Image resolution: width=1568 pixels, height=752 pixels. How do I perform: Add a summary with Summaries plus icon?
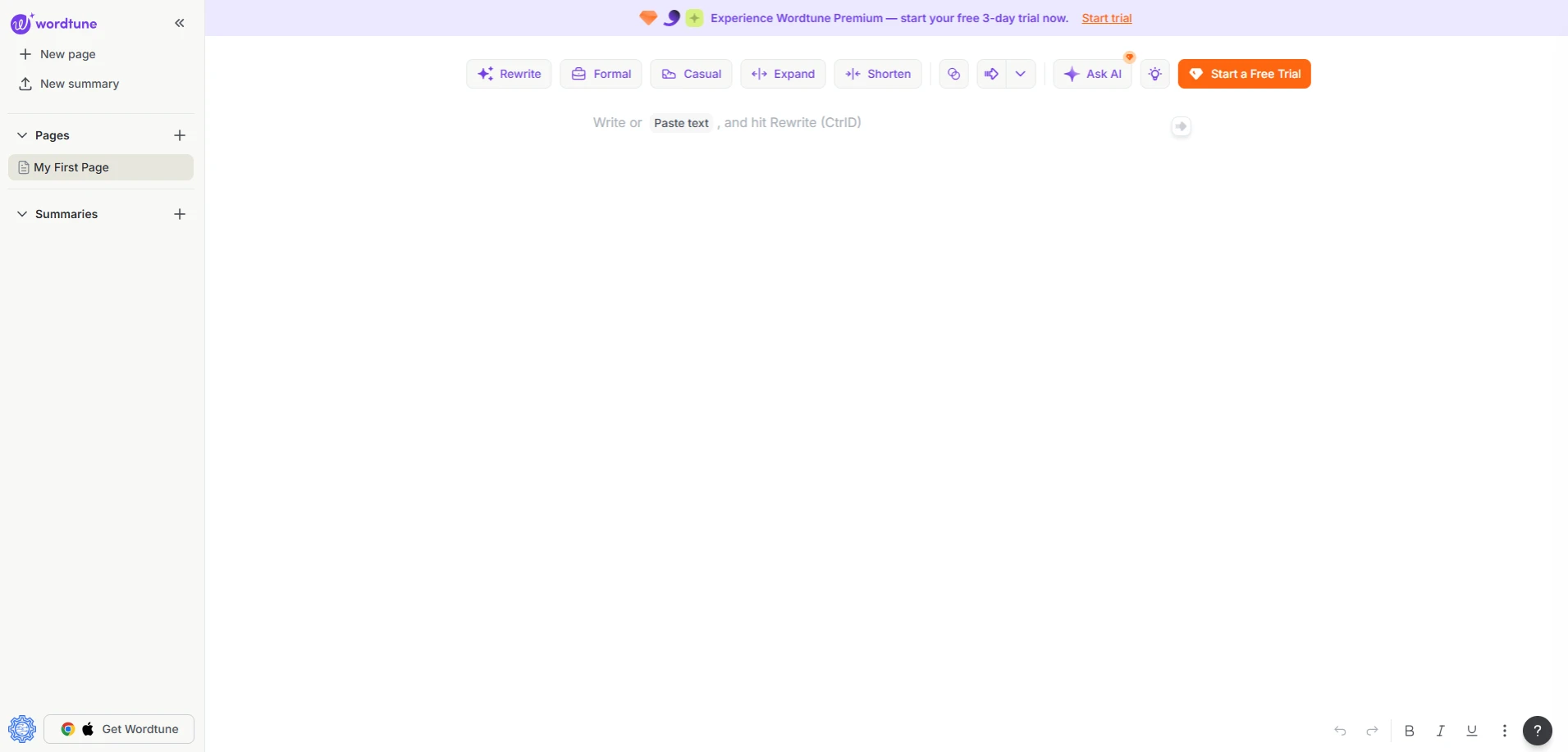click(x=180, y=214)
